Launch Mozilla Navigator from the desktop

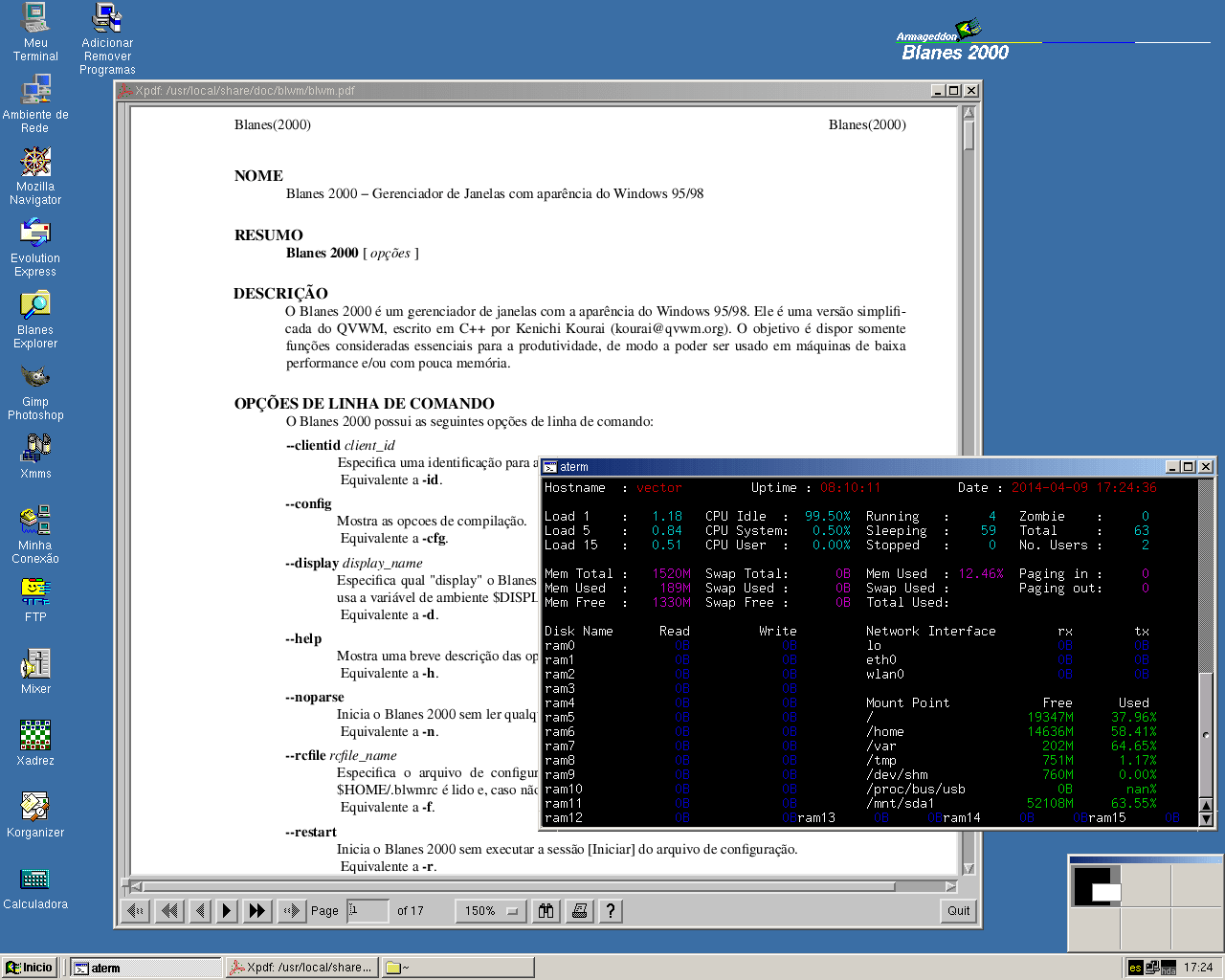(x=35, y=176)
